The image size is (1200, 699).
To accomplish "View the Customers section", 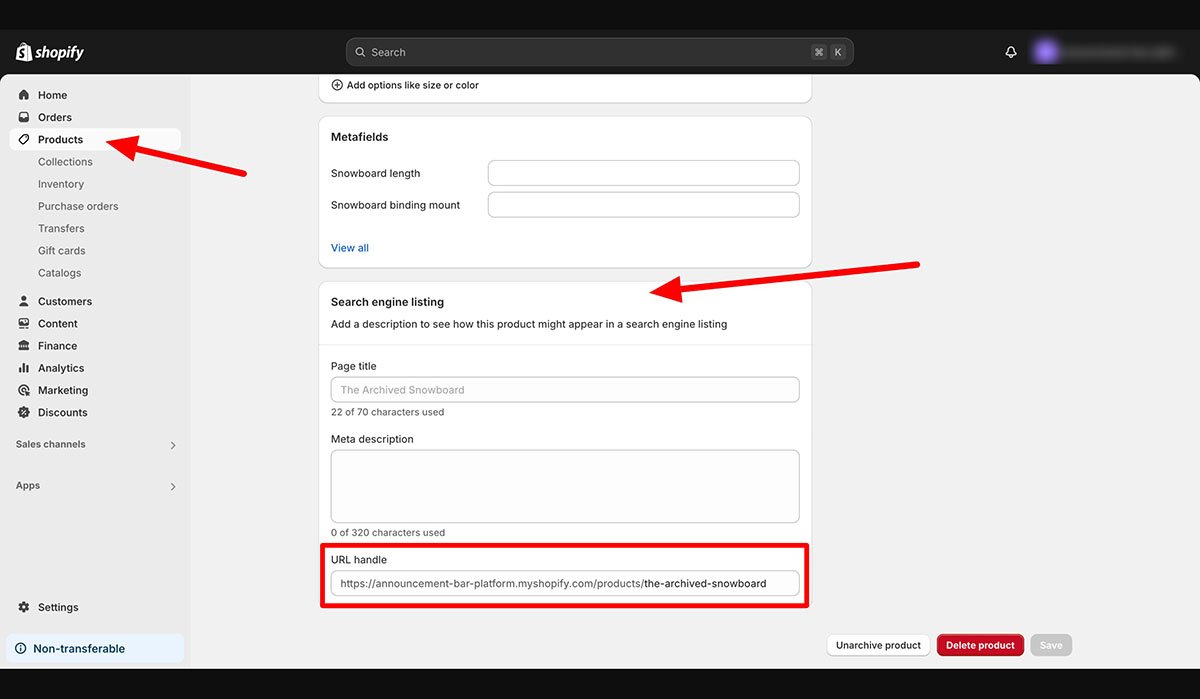I will point(64,300).
